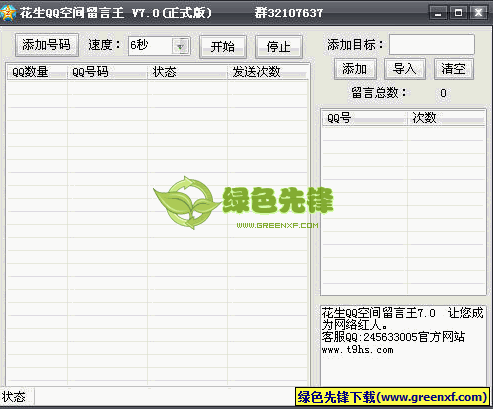Minimize the window from the title bar
Screen dimensions: 493x409
tap(438, 13)
